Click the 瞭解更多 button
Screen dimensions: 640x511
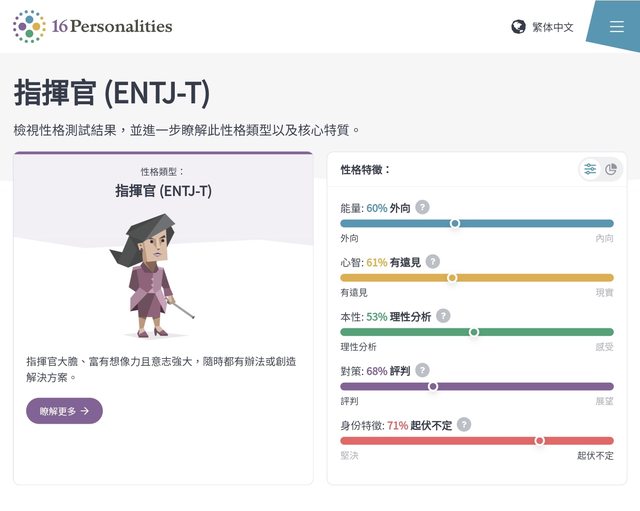point(64,411)
